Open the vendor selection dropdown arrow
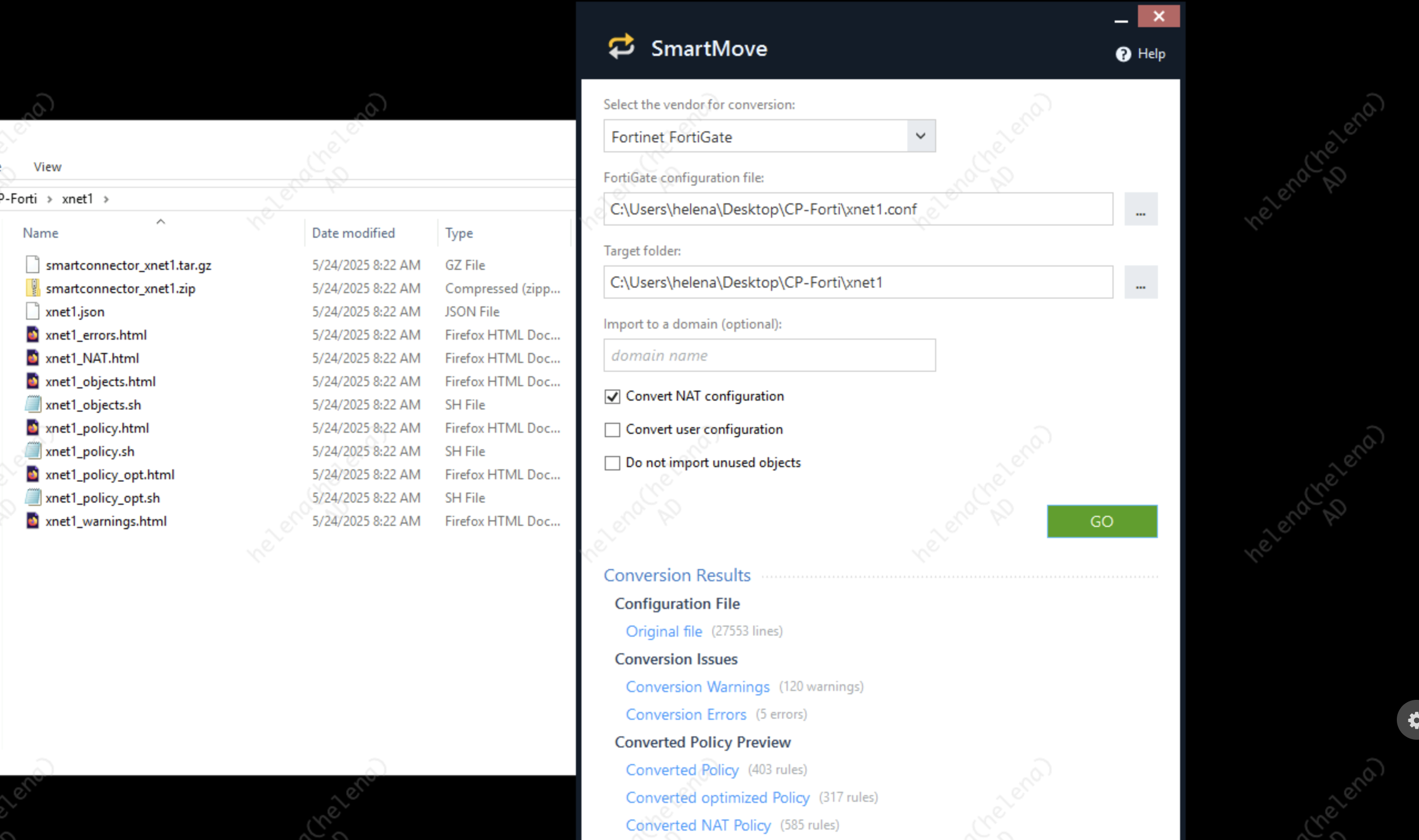Screen dimensions: 1419x840 pos(920,136)
